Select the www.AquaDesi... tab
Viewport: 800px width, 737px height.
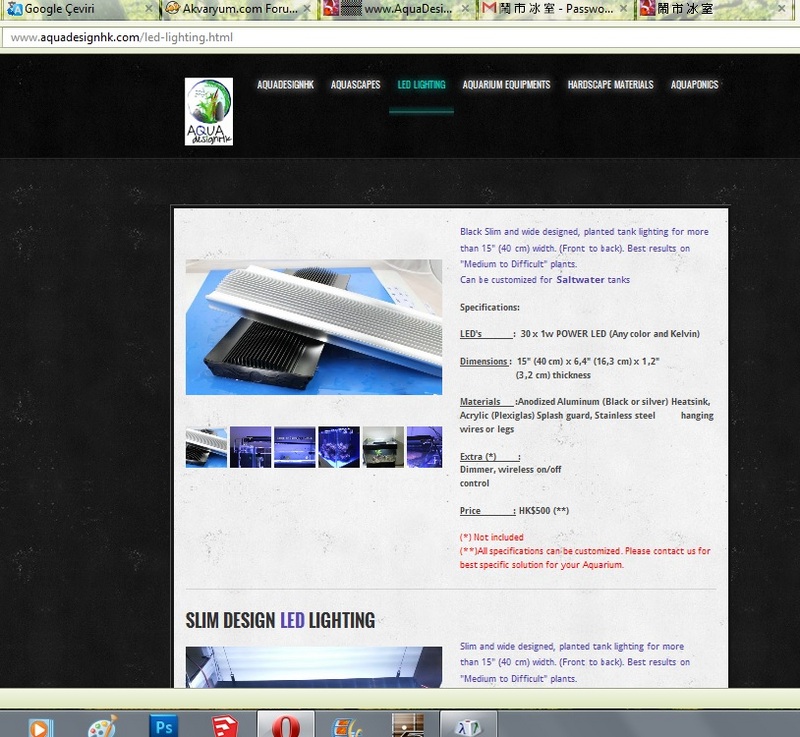click(396, 9)
